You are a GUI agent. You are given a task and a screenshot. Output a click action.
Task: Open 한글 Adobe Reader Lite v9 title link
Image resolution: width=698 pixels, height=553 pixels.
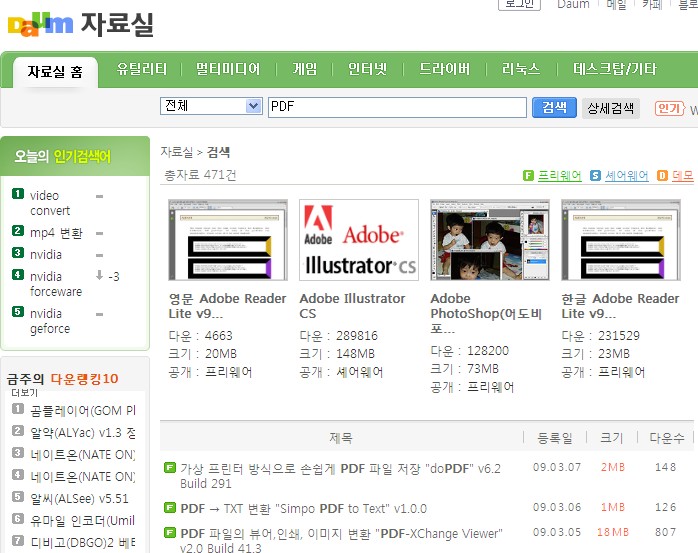point(621,306)
